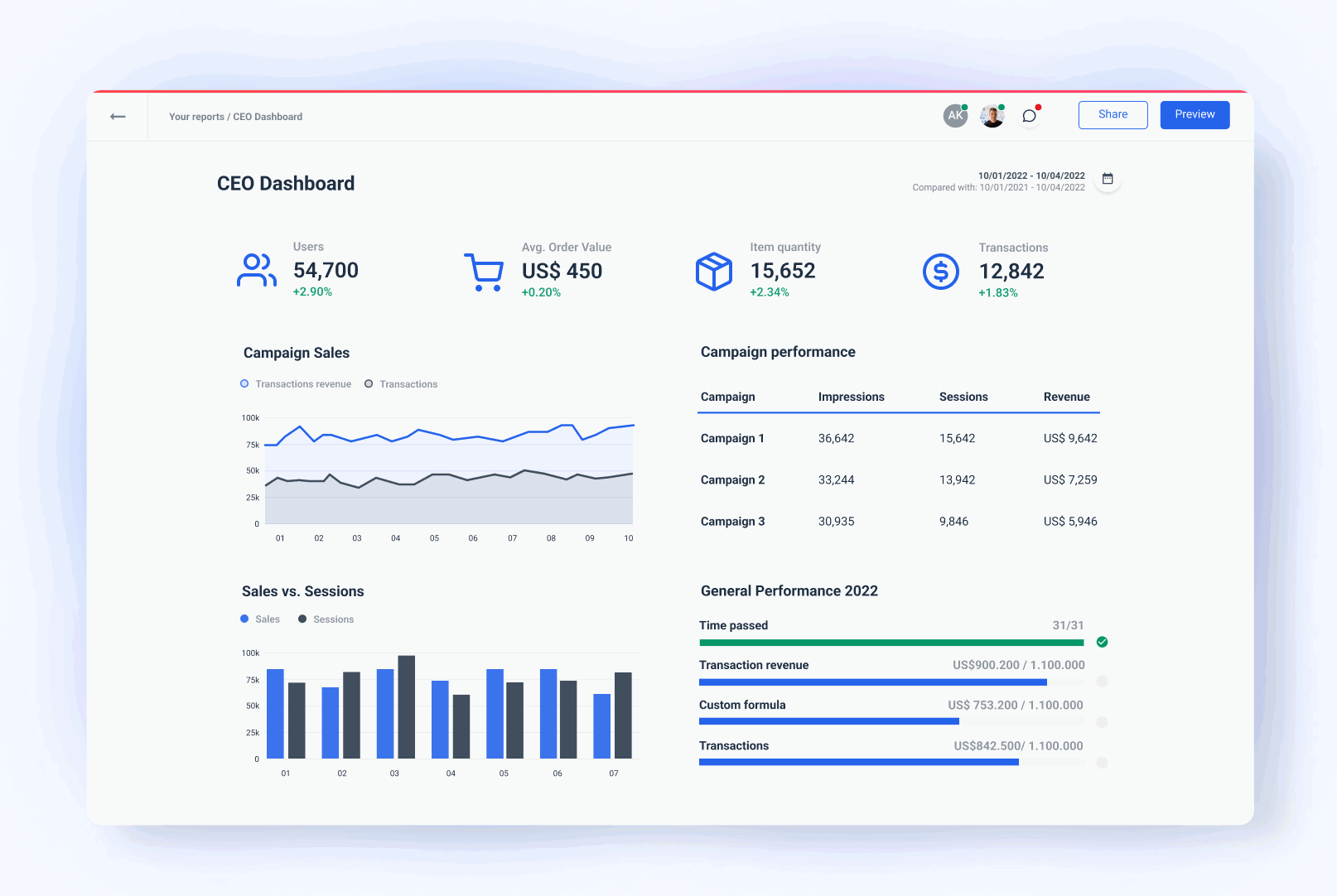
Task: Select the CEO Dashboard breadcrumb item
Action: click(x=267, y=117)
